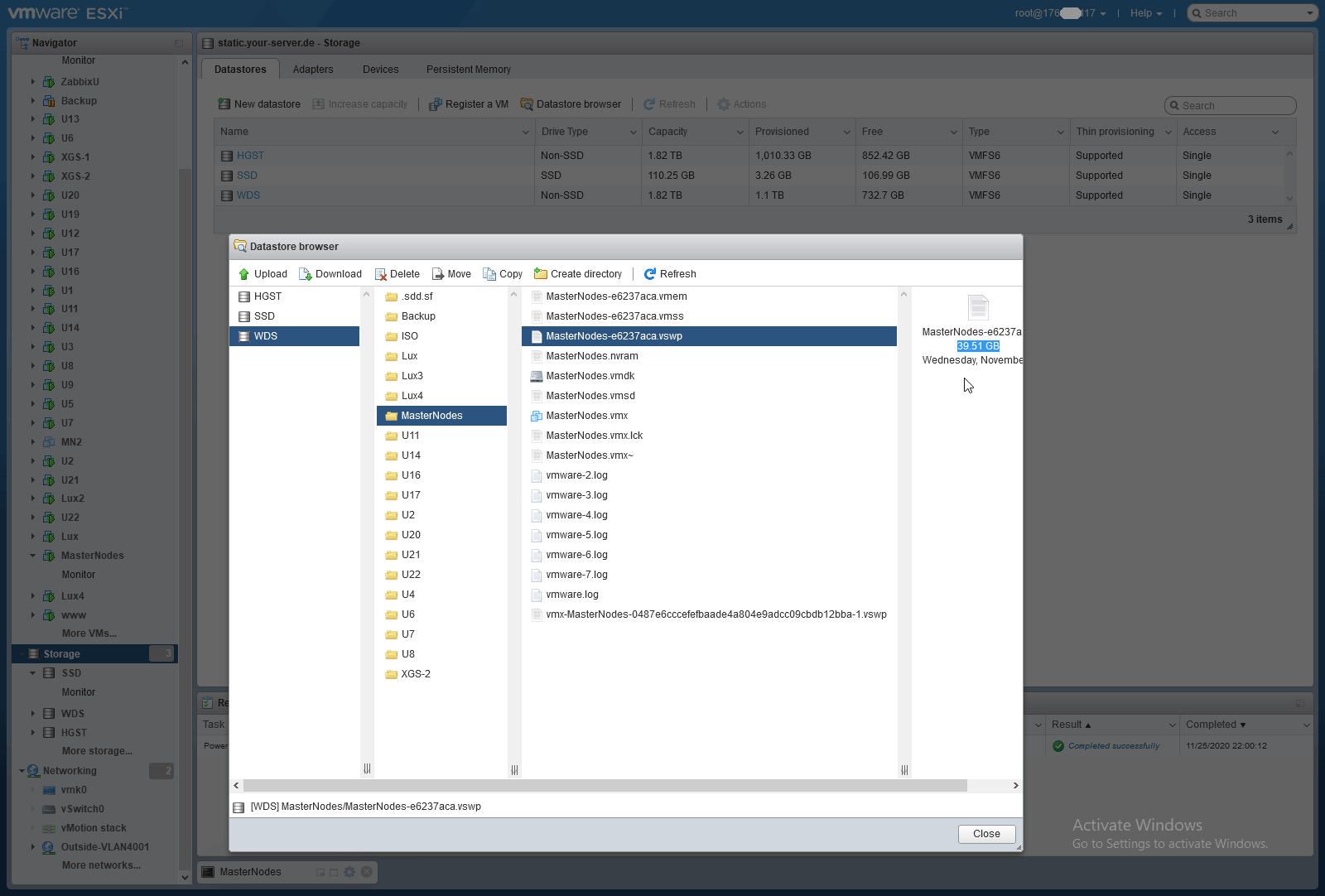Open the Help menu
The height and width of the screenshot is (896, 1325).
tap(1146, 13)
